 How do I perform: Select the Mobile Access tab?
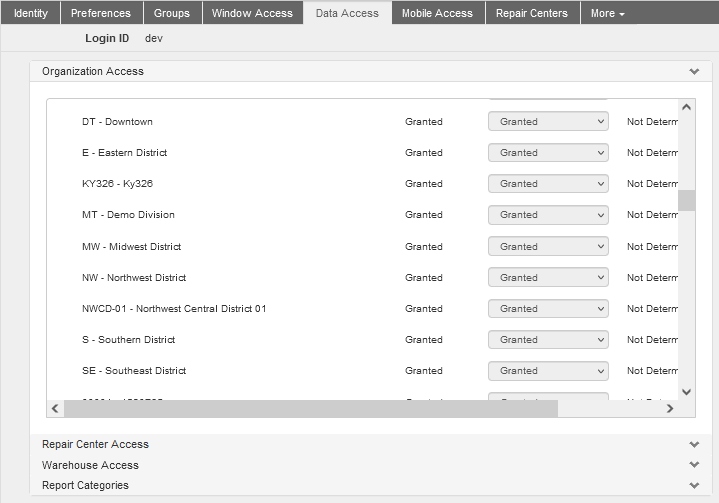click(x=437, y=13)
